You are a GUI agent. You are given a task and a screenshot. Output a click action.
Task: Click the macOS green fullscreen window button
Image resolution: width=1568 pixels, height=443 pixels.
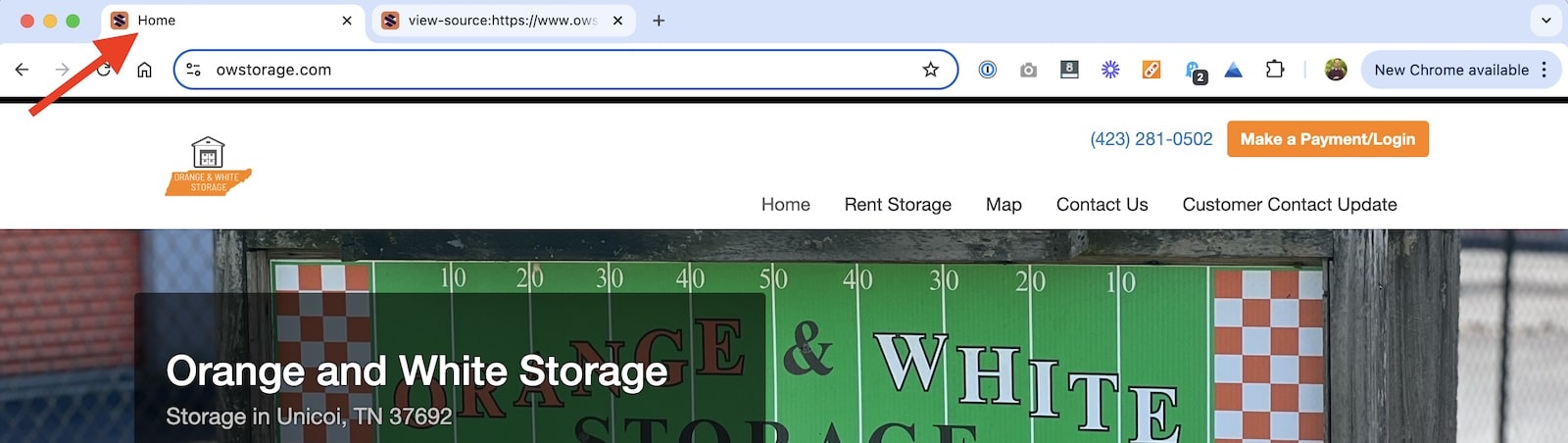point(73,20)
